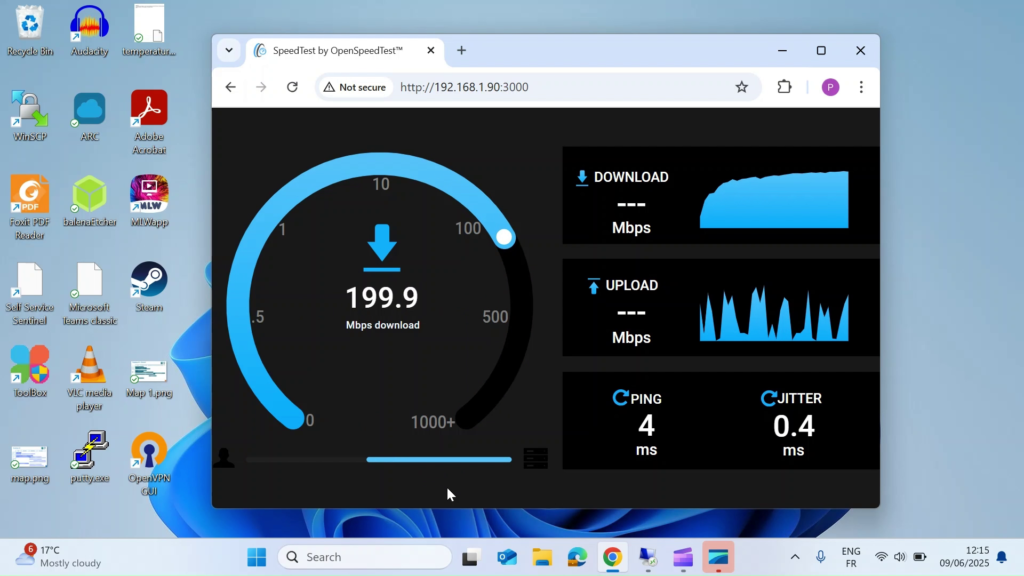Open File Explorer from taskbar
The height and width of the screenshot is (576, 1024).
(542, 557)
